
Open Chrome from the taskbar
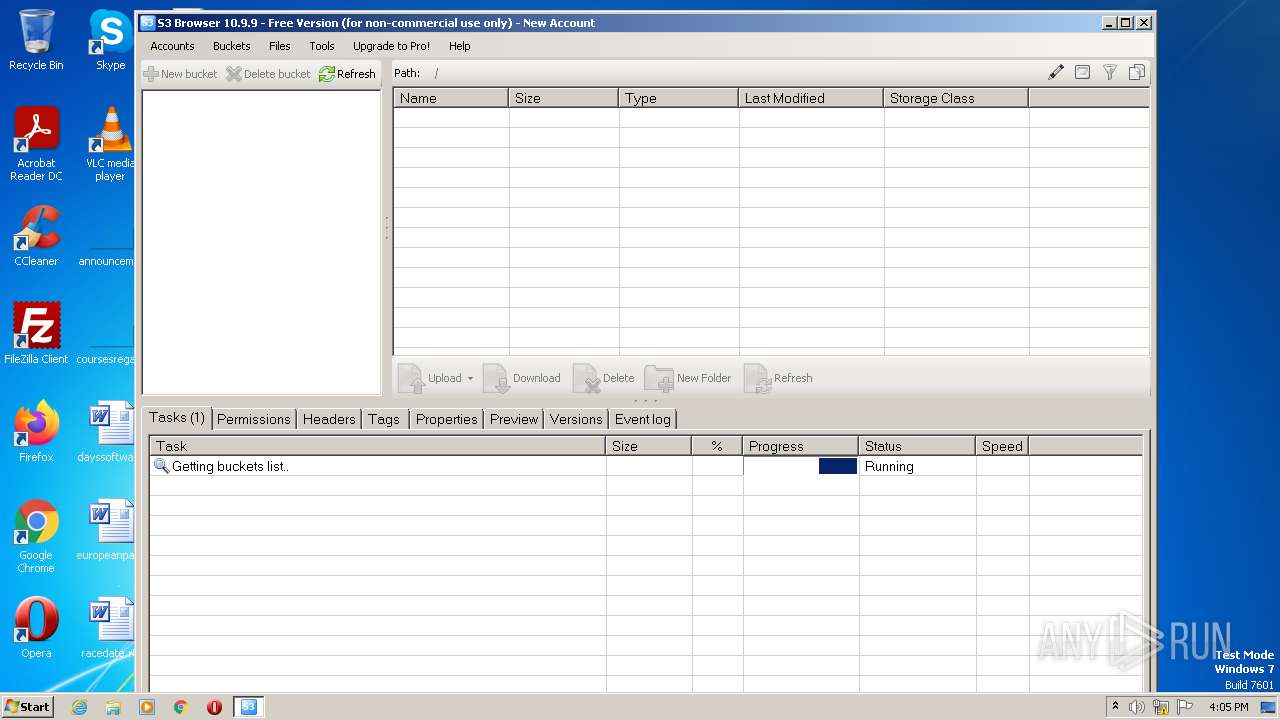pyautogui.click(x=181, y=707)
